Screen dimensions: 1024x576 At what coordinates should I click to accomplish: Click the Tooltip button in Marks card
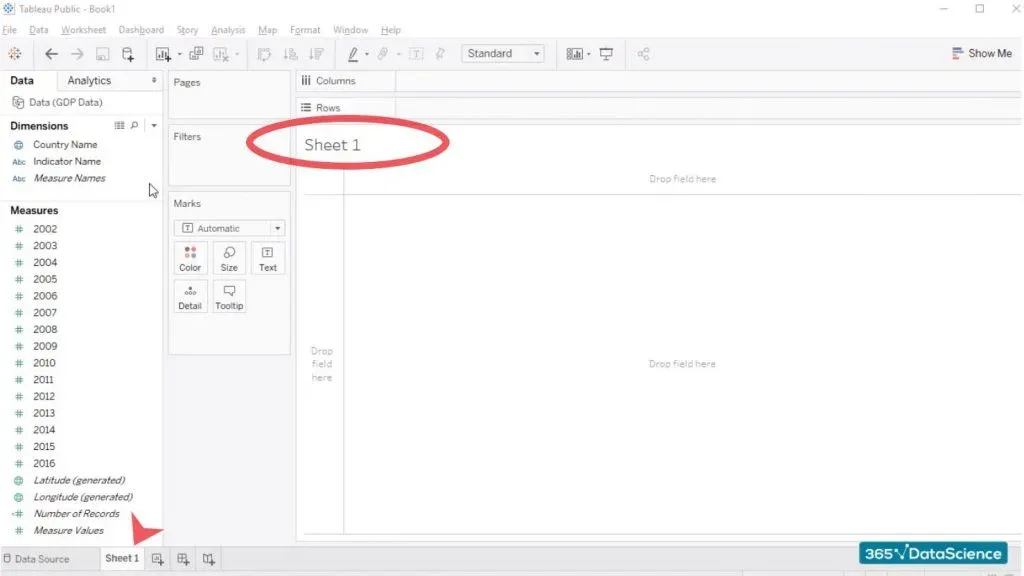(229, 296)
